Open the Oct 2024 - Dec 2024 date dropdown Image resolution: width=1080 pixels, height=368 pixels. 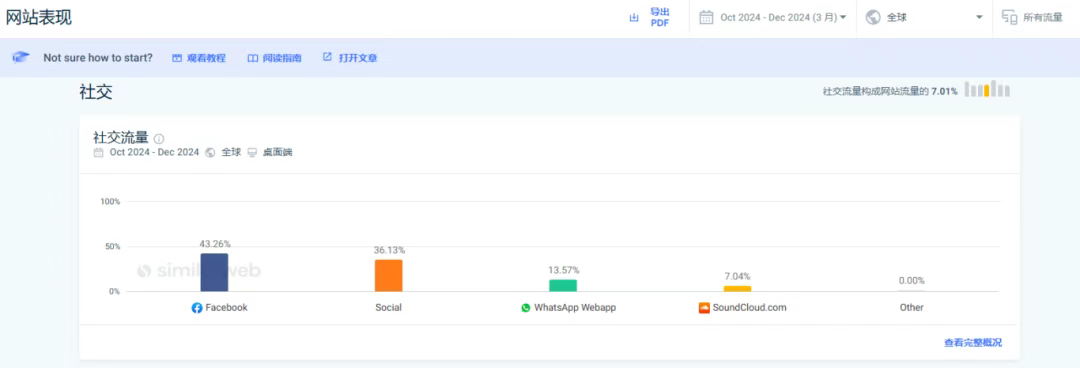click(x=773, y=18)
